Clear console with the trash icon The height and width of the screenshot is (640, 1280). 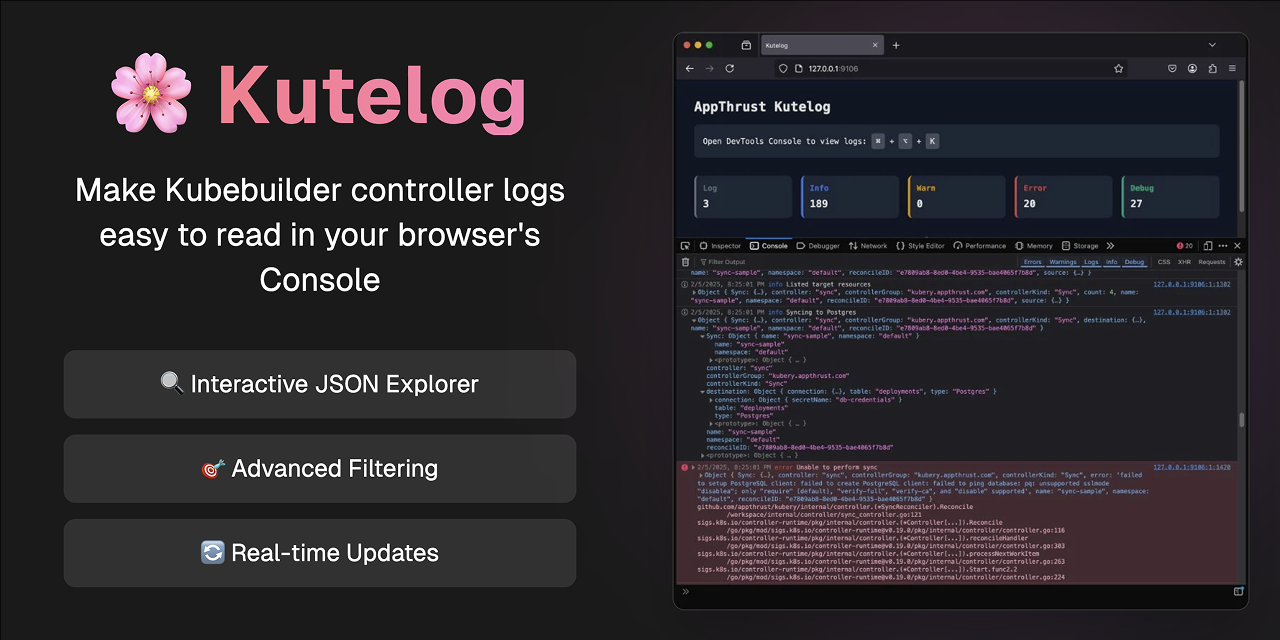pyautogui.click(x=686, y=262)
